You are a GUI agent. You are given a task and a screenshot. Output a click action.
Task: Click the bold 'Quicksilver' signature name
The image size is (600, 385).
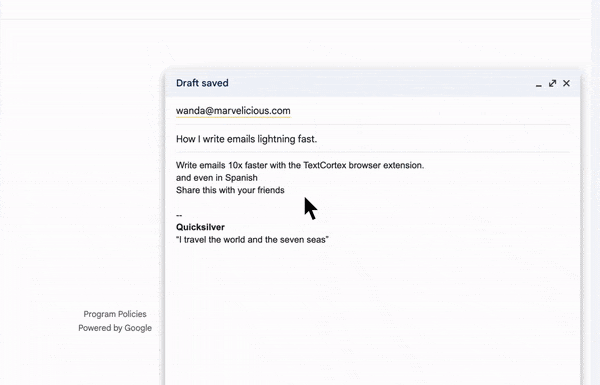pos(200,227)
